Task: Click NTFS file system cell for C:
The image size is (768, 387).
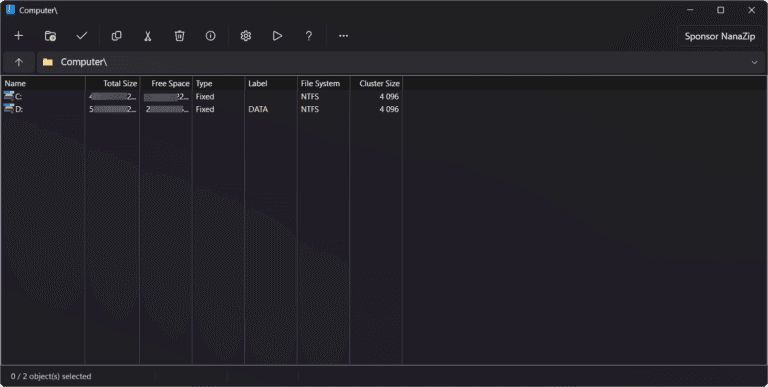Action: pyautogui.click(x=310, y=97)
